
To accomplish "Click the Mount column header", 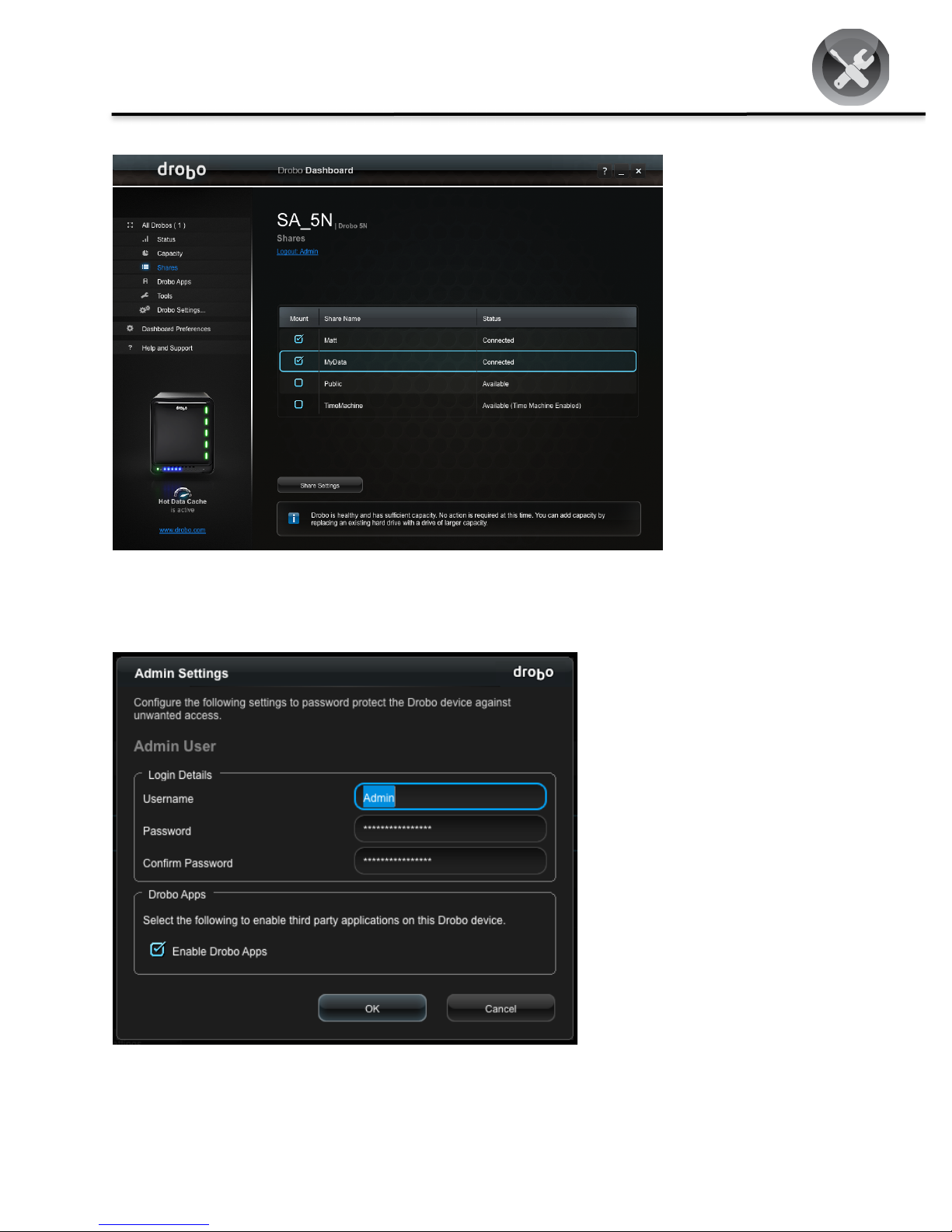I will (299, 318).
